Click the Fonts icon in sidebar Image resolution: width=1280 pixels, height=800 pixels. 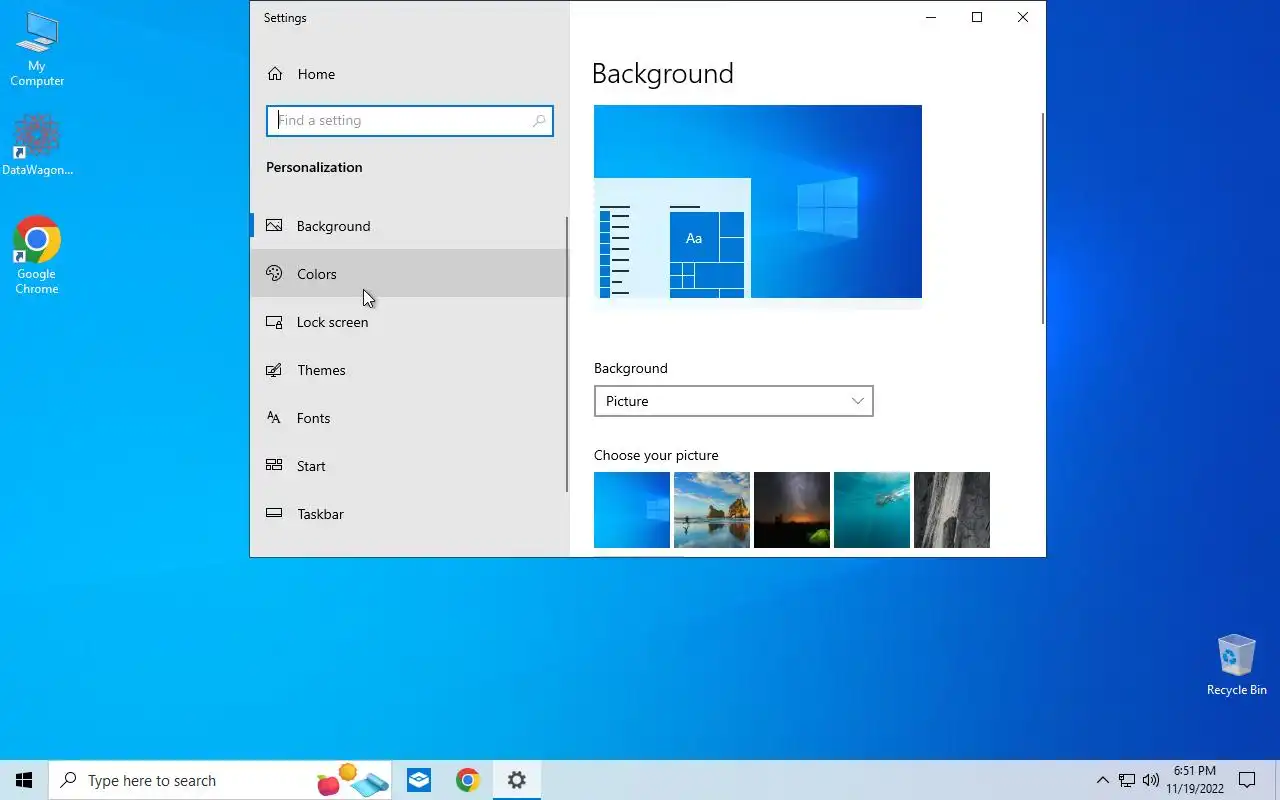274,418
